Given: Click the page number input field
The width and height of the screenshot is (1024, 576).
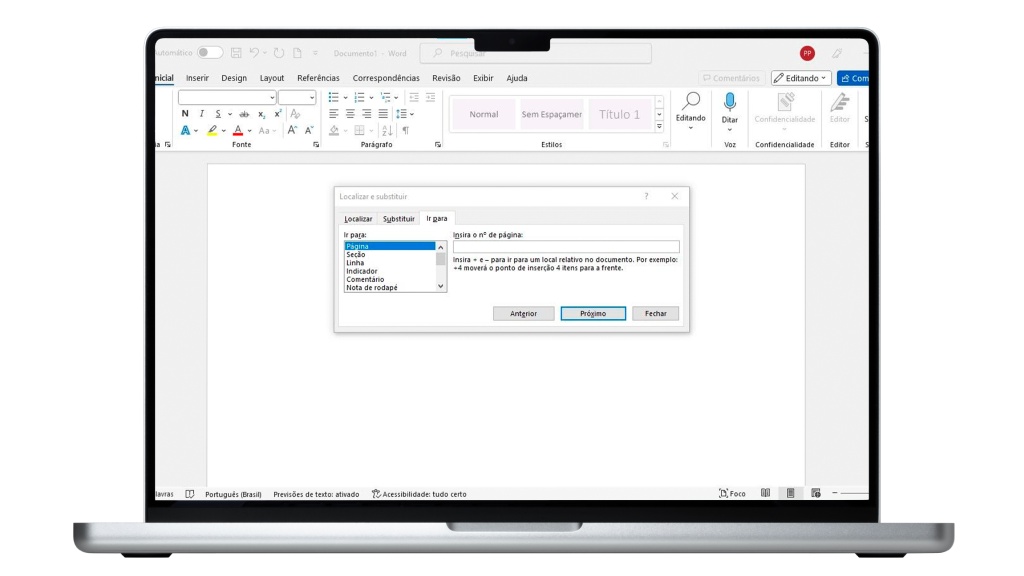Looking at the screenshot, I should pos(565,247).
